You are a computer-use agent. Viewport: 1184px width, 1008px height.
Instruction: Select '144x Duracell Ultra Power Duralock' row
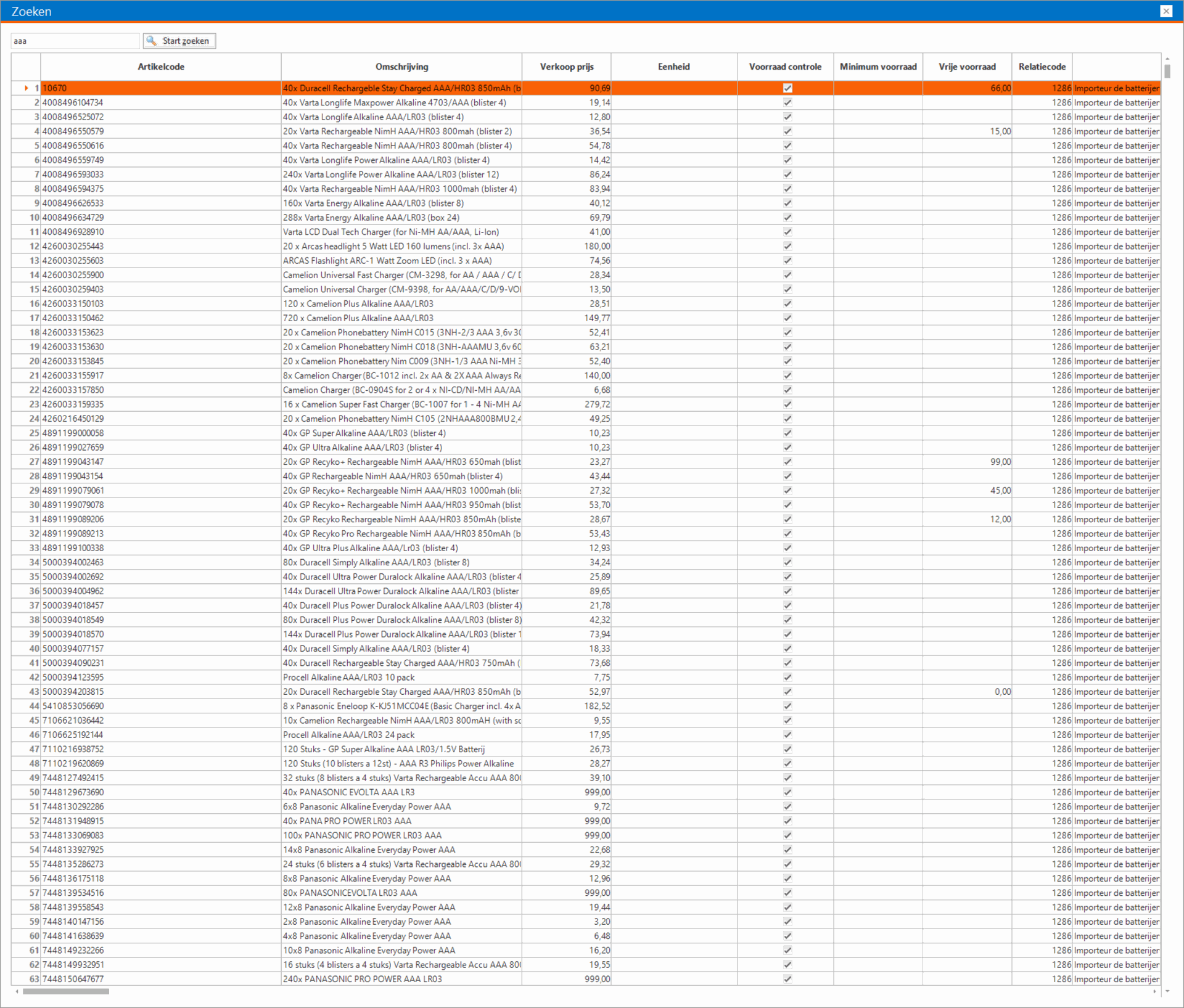(x=401, y=591)
